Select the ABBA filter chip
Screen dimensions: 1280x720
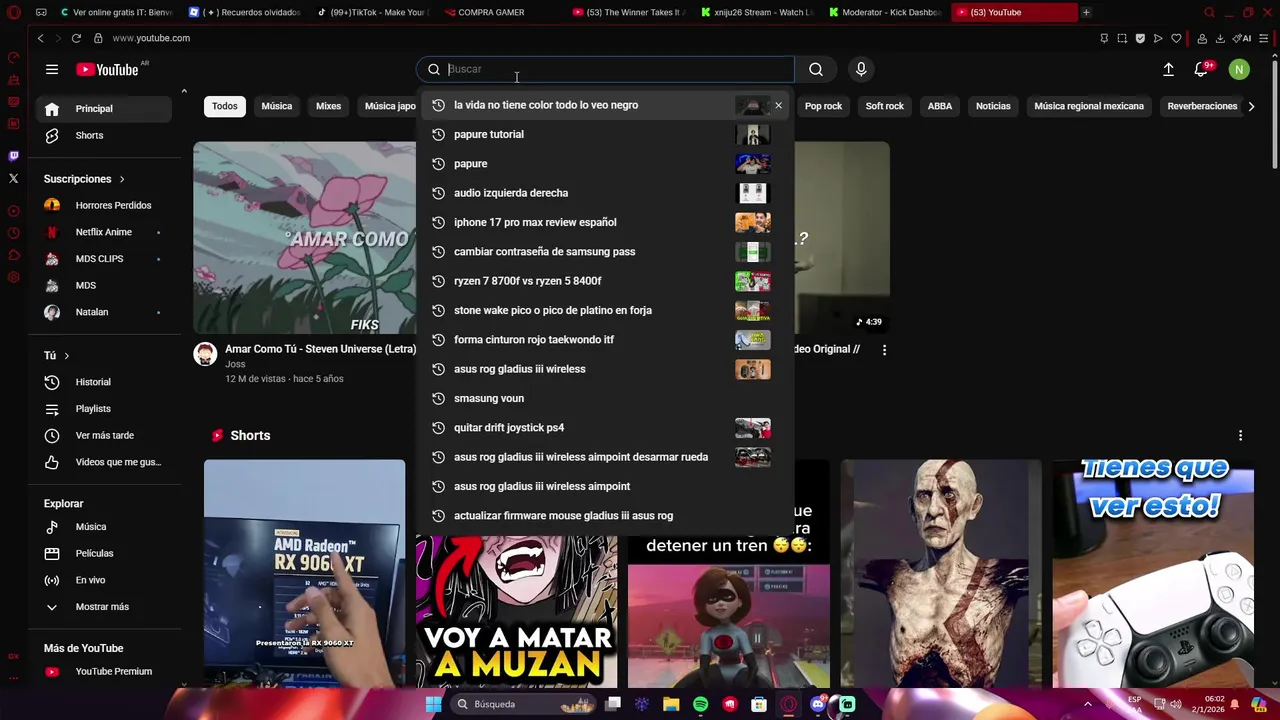940,106
